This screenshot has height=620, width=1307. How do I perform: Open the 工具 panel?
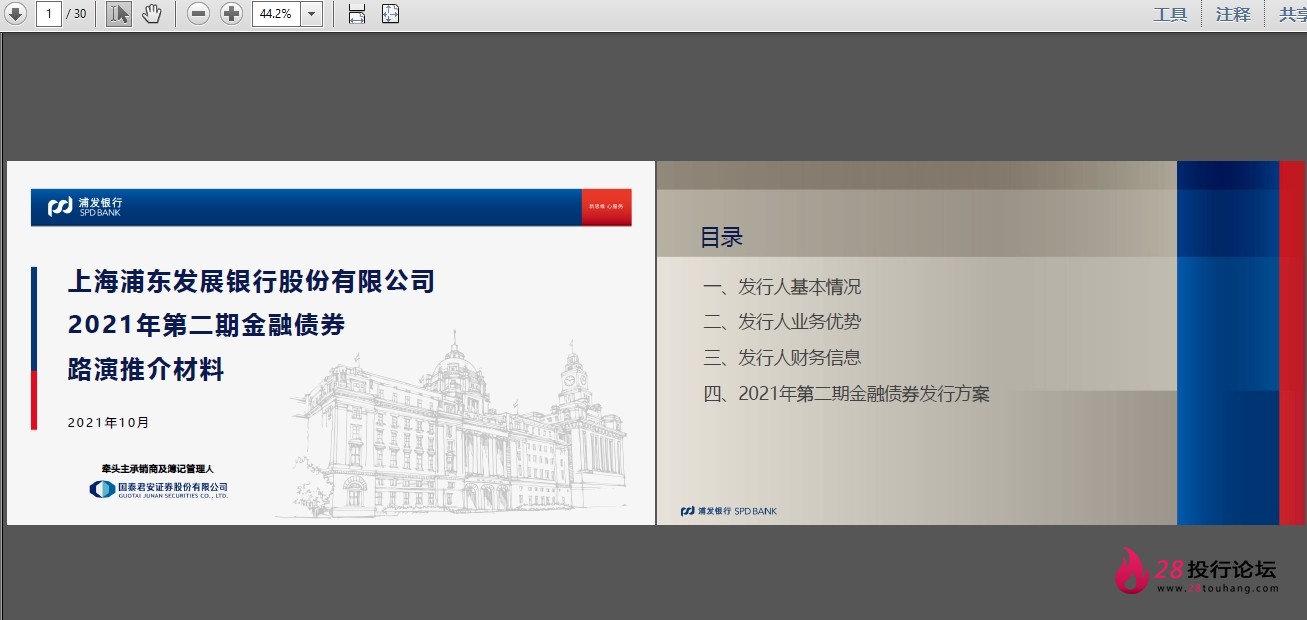click(1170, 14)
